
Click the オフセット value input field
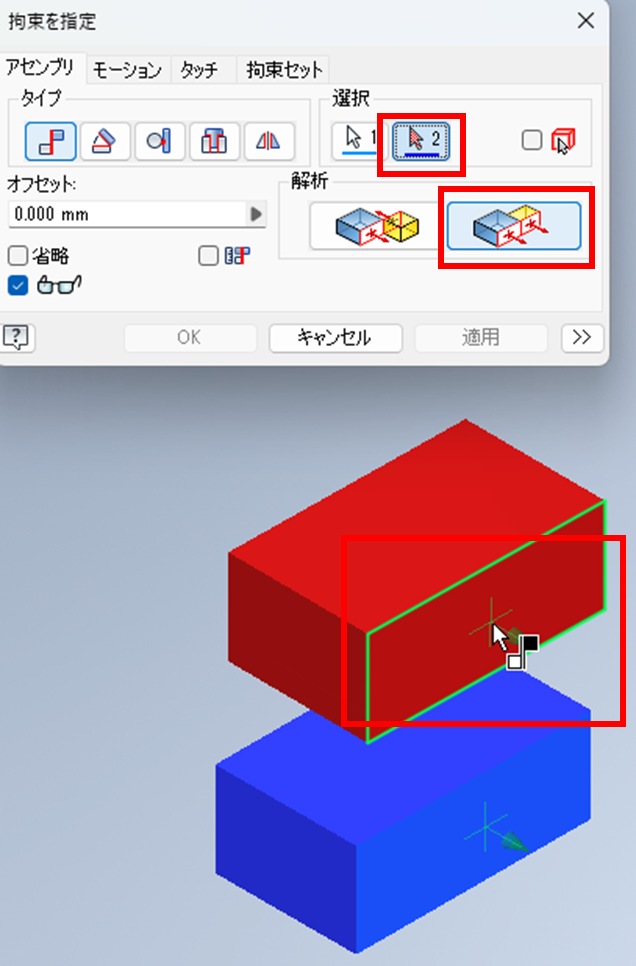(128, 214)
